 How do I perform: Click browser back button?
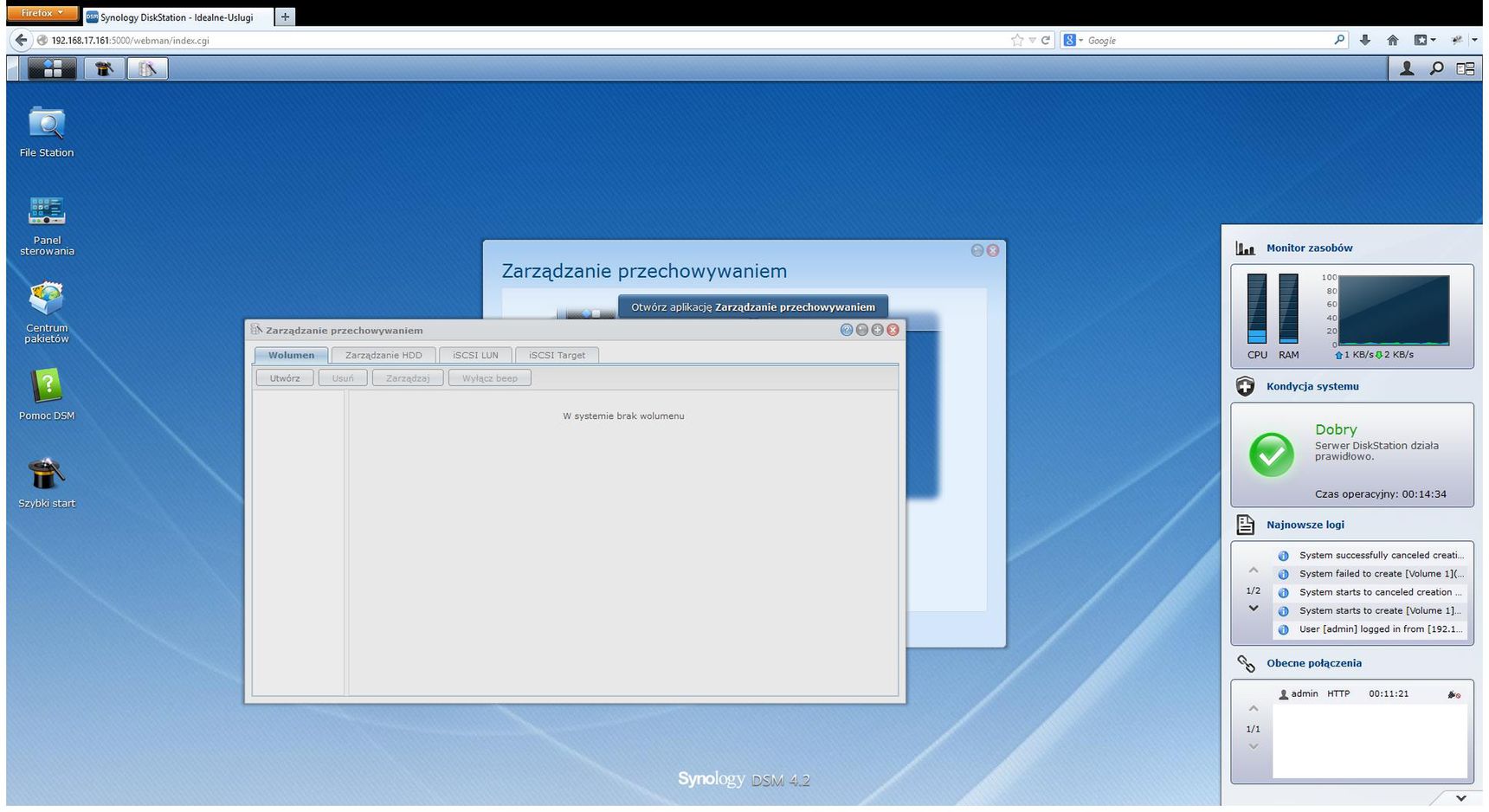pyautogui.click(x=21, y=40)
